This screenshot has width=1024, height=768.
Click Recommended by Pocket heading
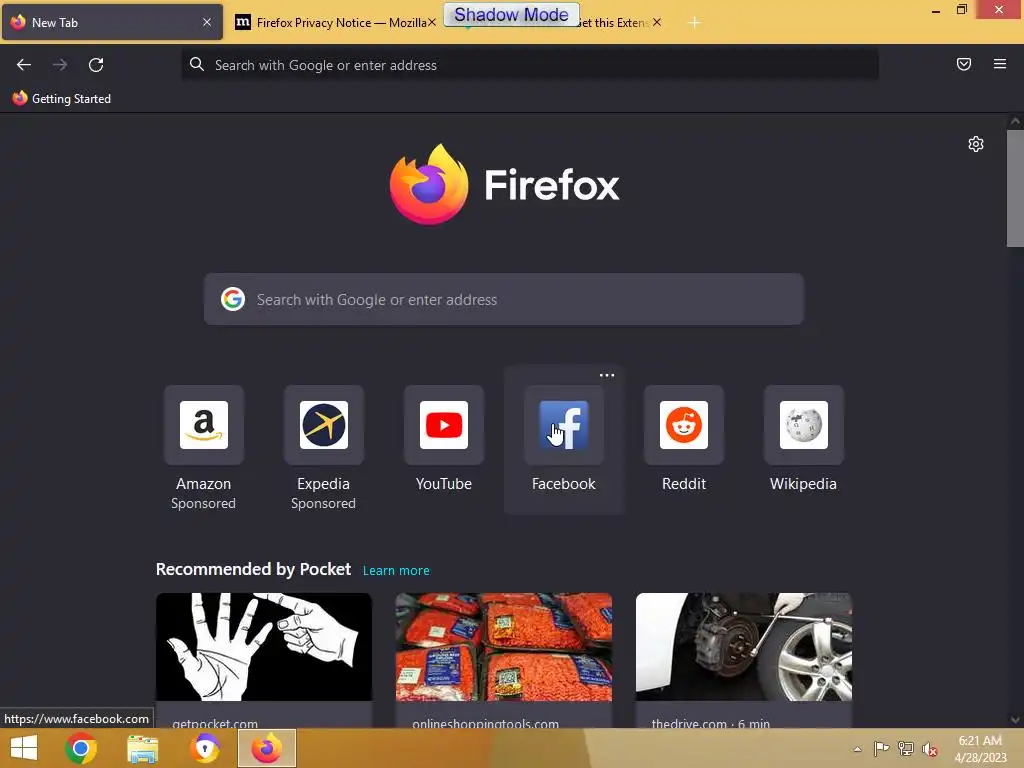[253, 569]
